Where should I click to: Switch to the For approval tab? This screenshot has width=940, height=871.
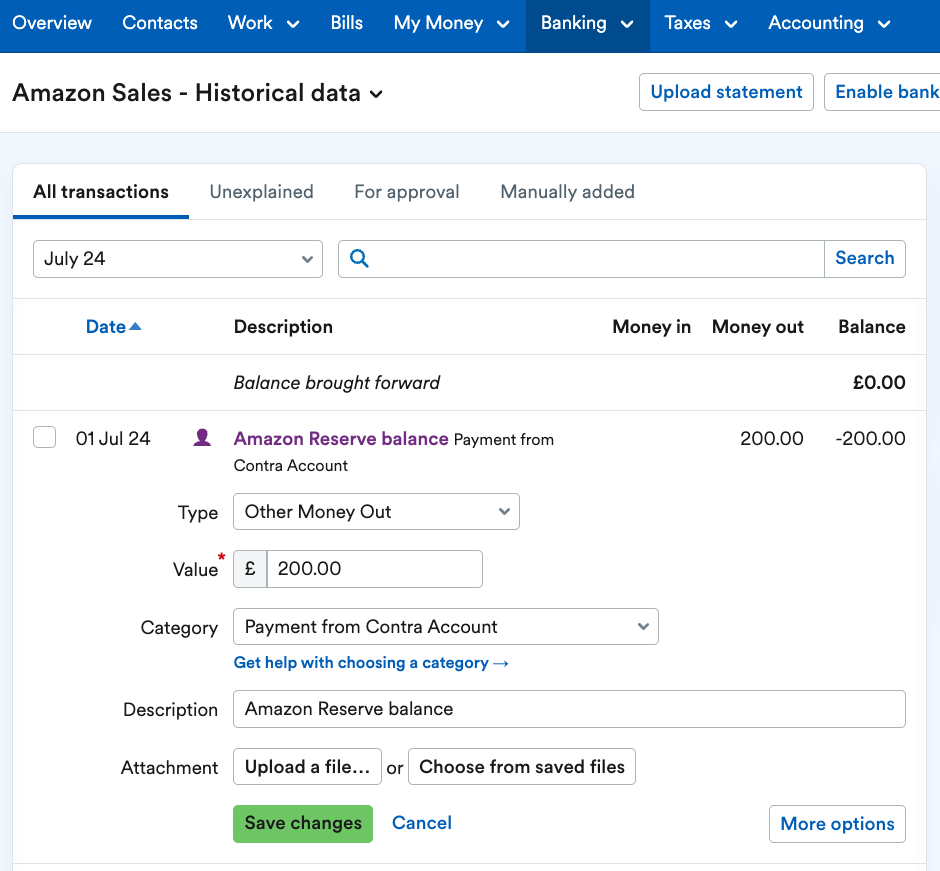pyautogui.click(x=406, y=192)
